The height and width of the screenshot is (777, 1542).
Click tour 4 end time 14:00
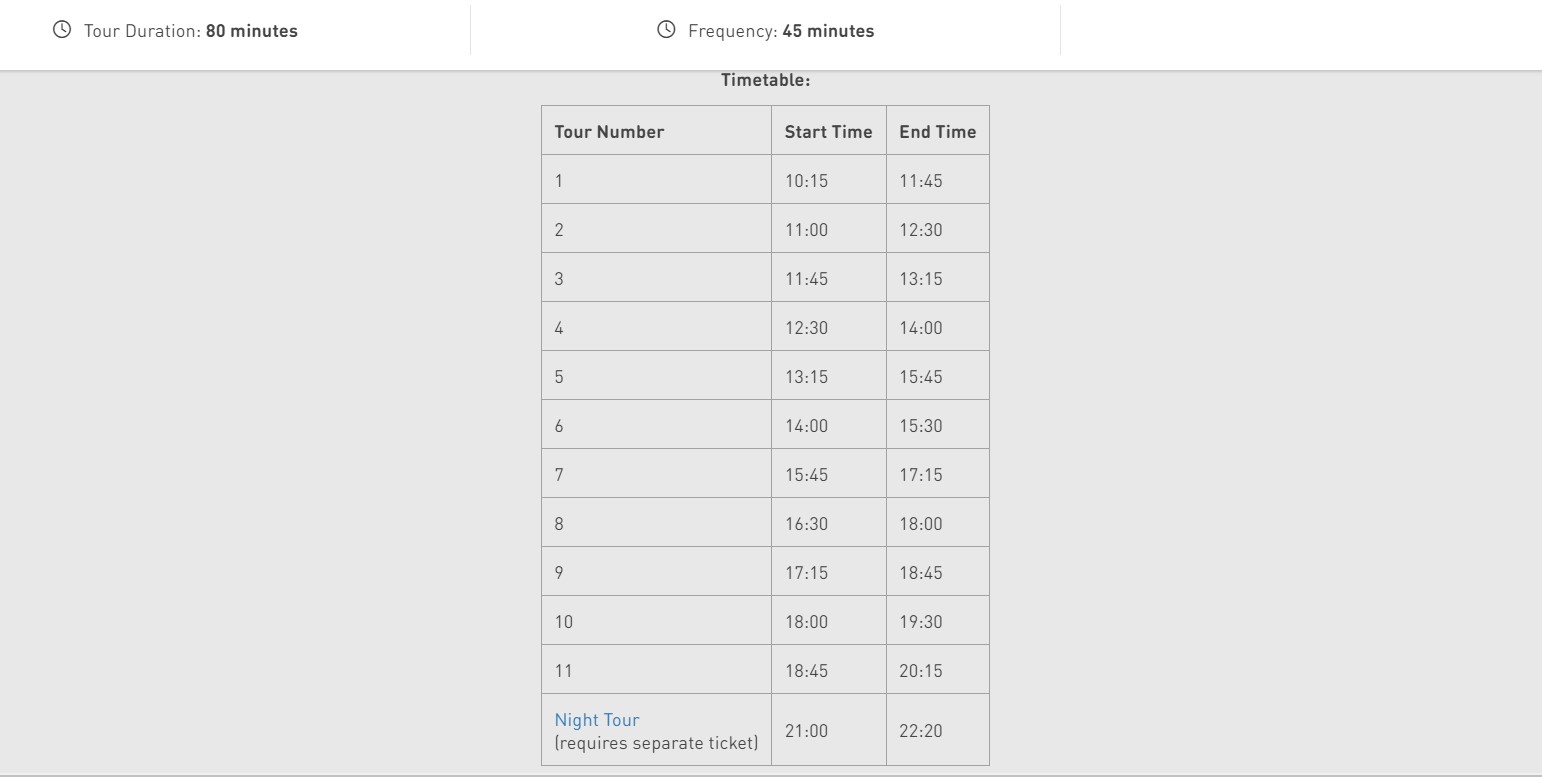point(921,328)
